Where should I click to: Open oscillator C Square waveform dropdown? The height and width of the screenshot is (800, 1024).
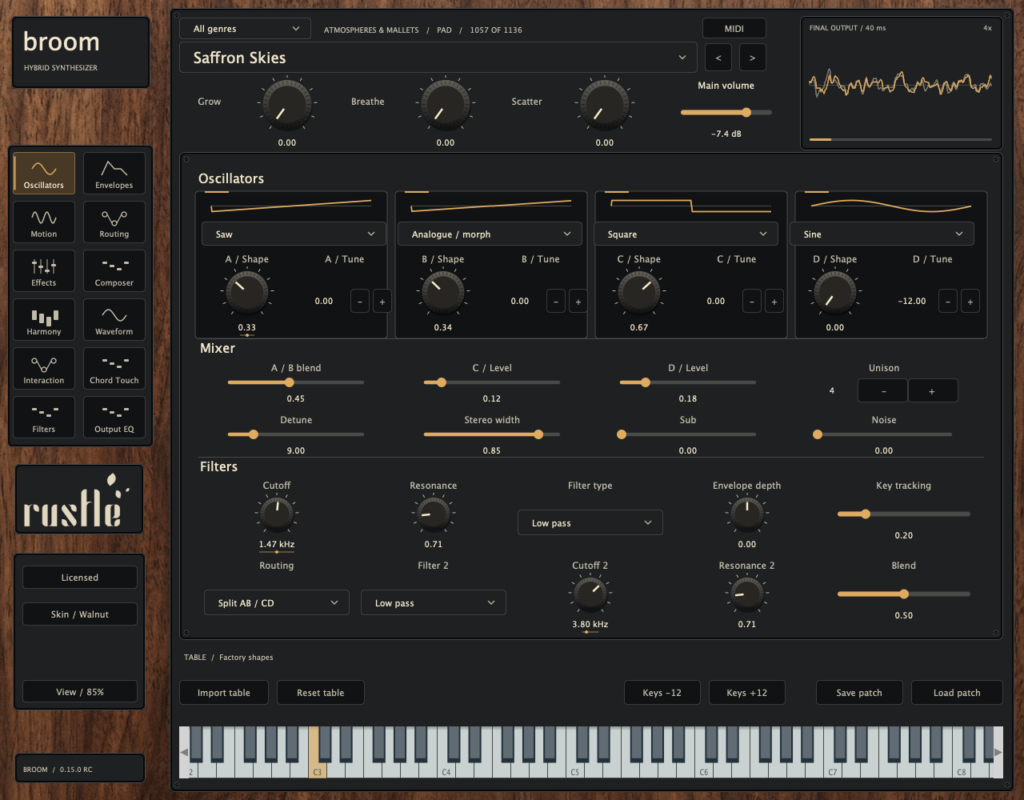coord(686,234)
